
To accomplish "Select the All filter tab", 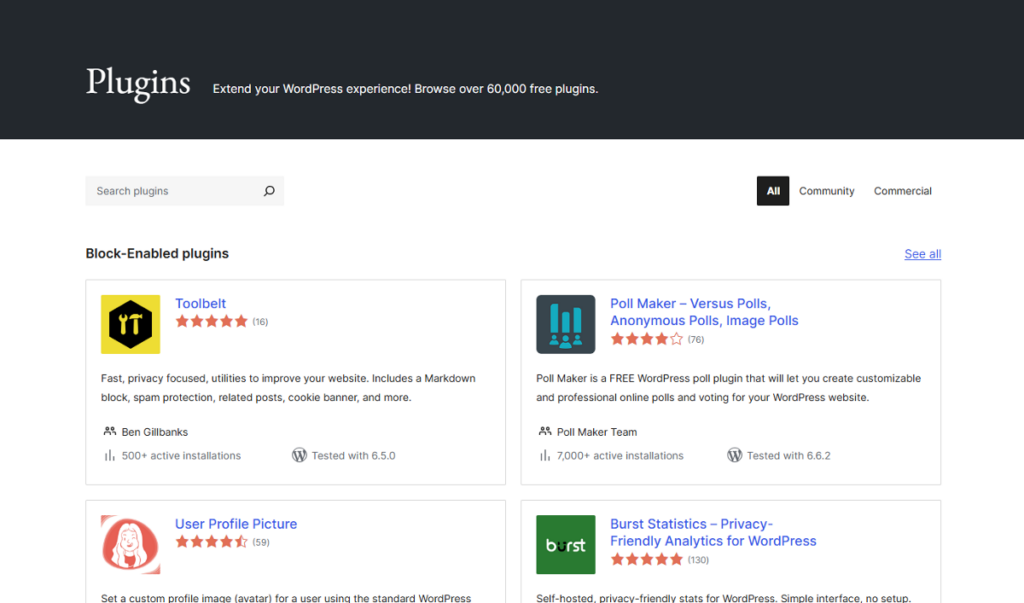I will 773,191.
